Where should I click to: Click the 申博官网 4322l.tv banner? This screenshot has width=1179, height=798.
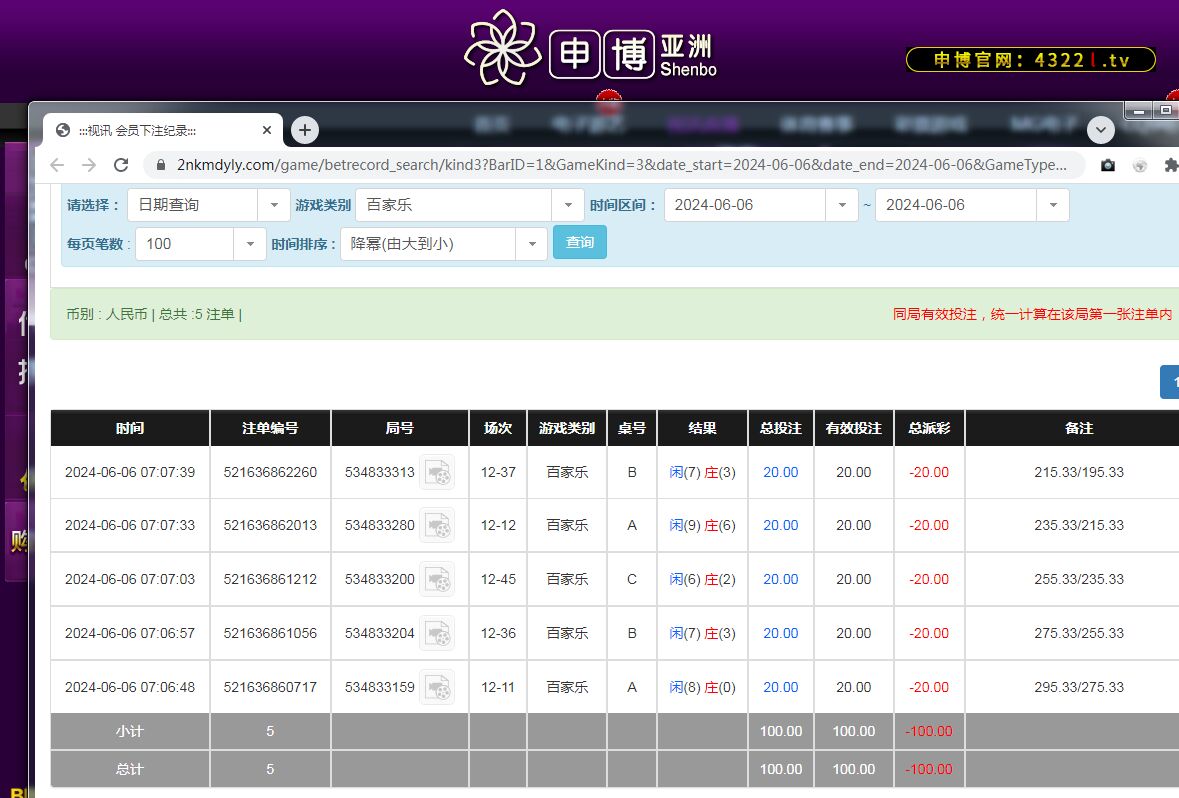click(1031, 60)
